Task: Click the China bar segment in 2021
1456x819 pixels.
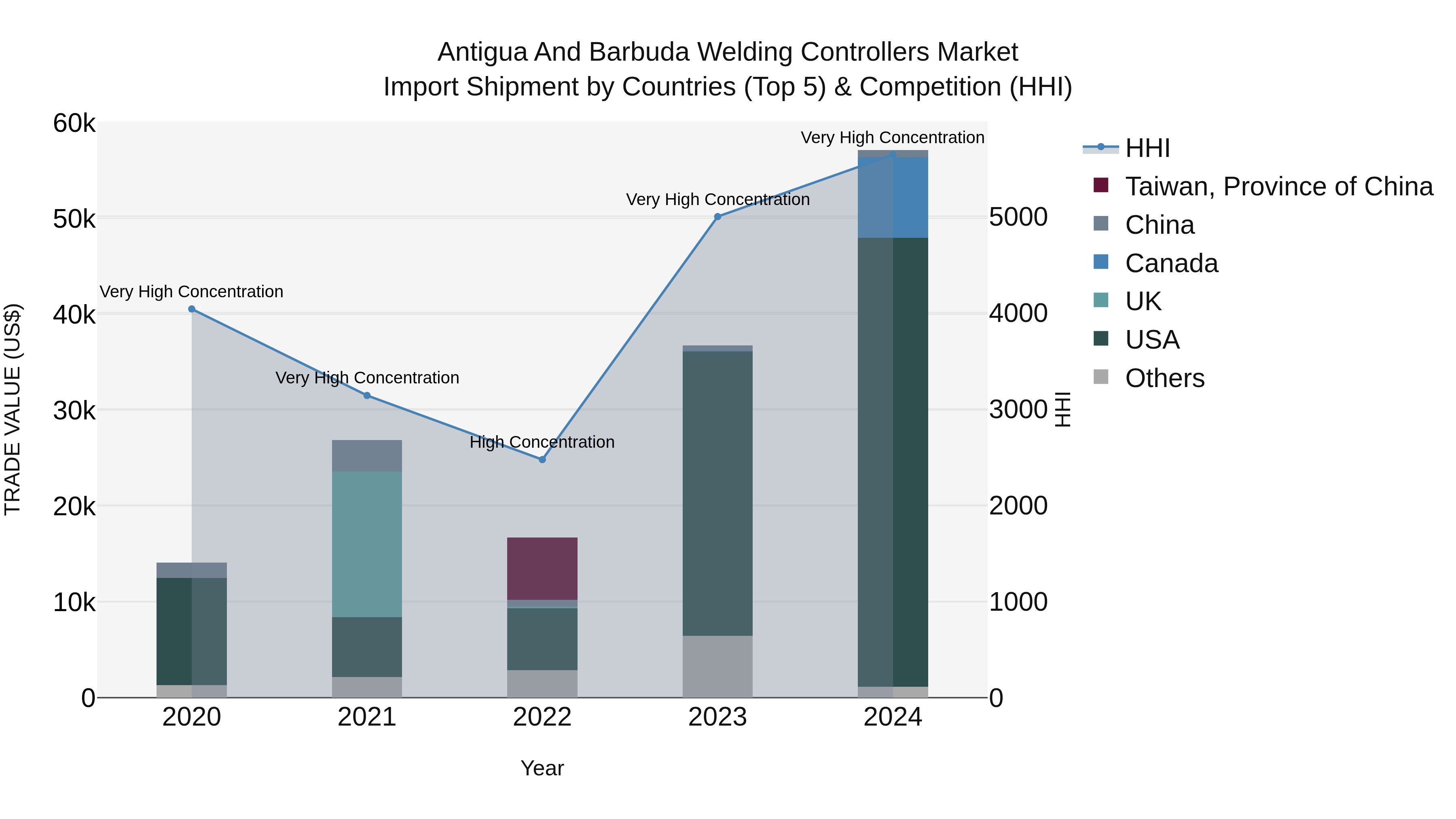Action: tap(367, 456)
